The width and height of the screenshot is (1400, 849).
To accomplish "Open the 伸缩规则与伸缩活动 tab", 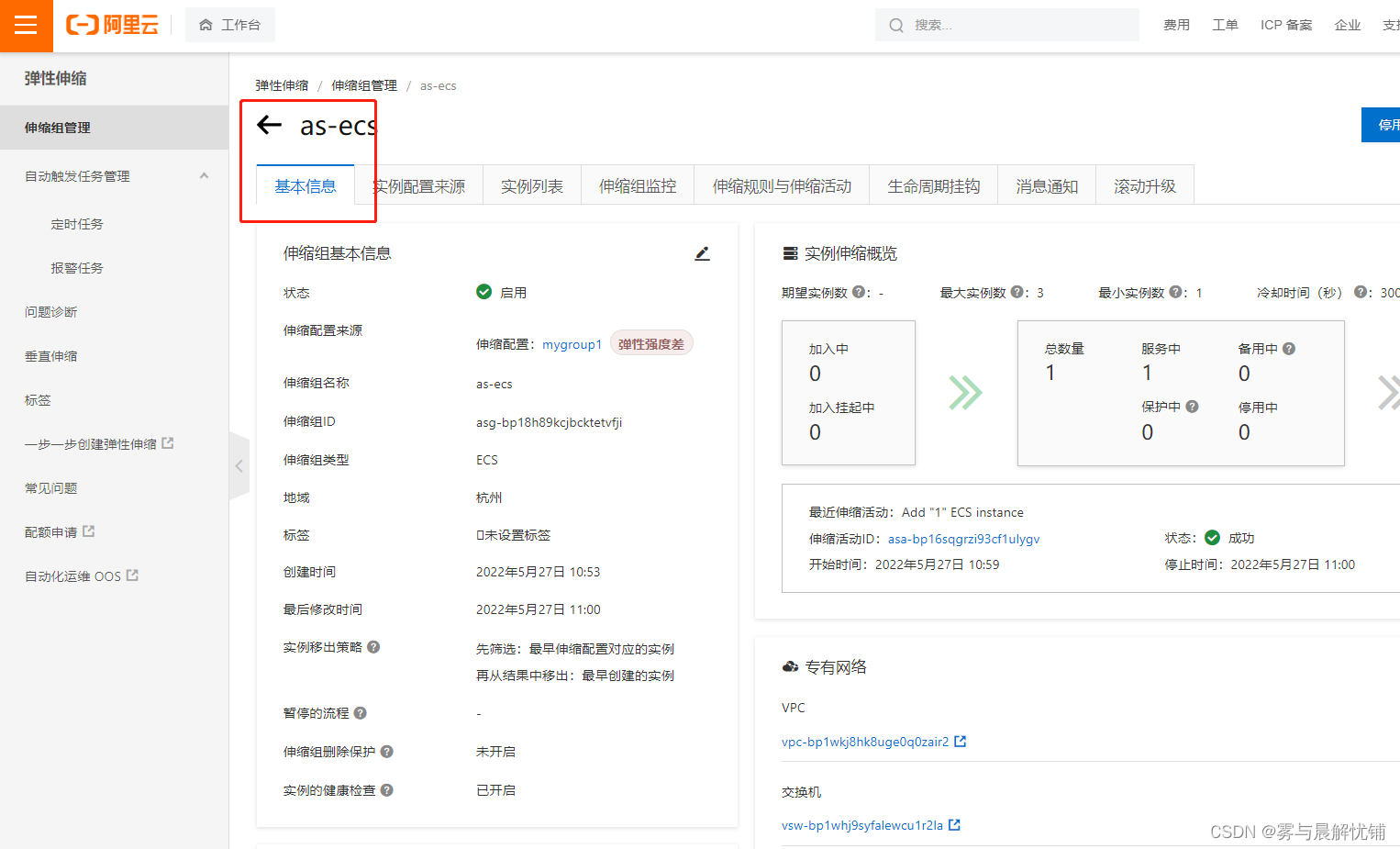I will 782,185.
